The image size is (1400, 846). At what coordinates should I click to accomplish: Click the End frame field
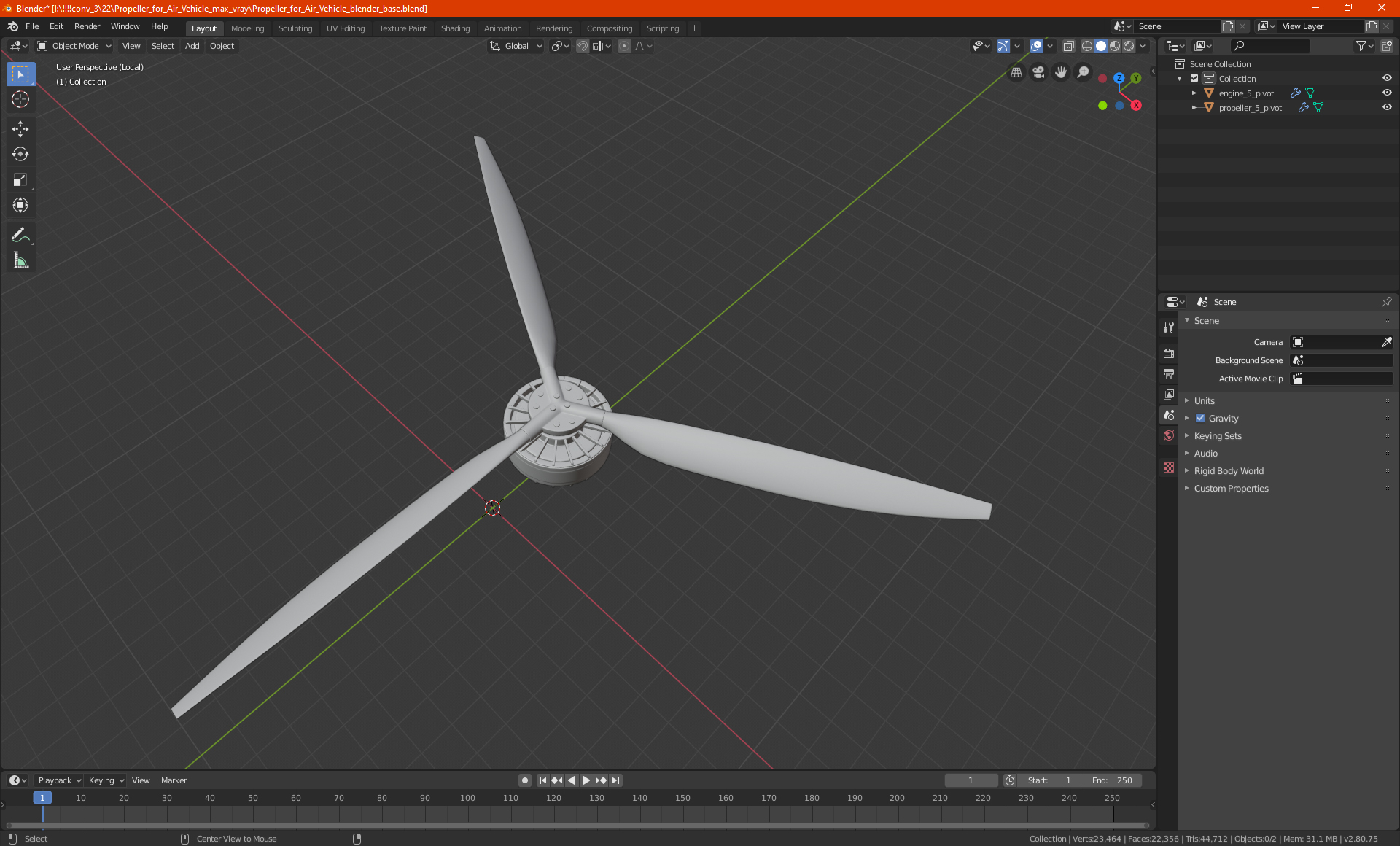point(1112,780)
